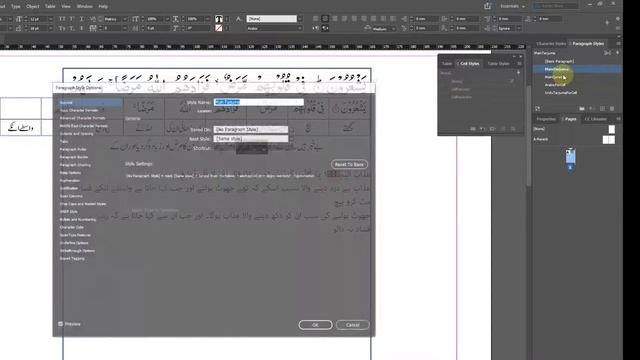Image resolution: width=640 pixels, height=360 pixels.
Task: Switch to Character Styles tab
Action: (551, 44)
